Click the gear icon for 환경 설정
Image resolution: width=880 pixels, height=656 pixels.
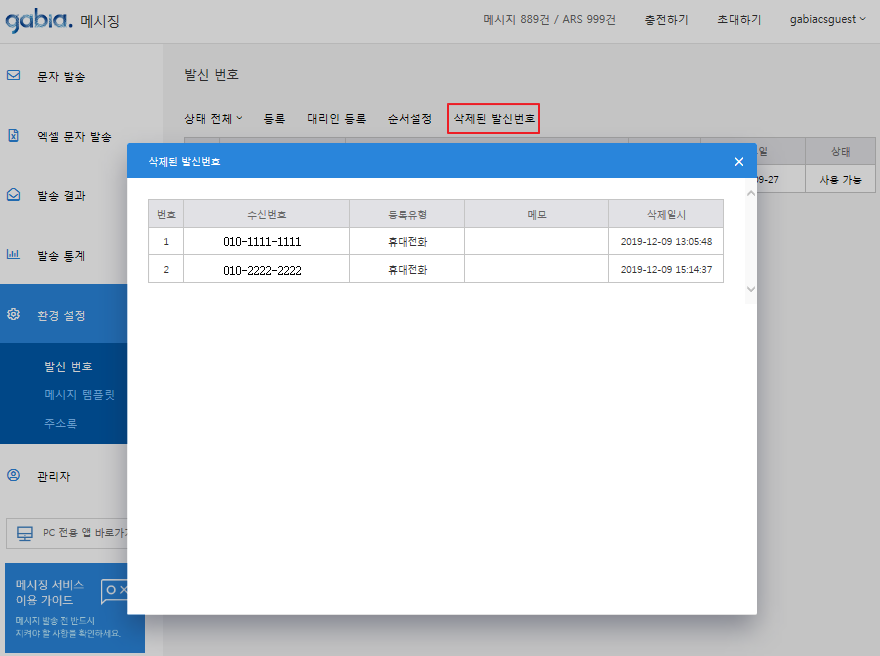pyautogui.click(x=14, y=314)
